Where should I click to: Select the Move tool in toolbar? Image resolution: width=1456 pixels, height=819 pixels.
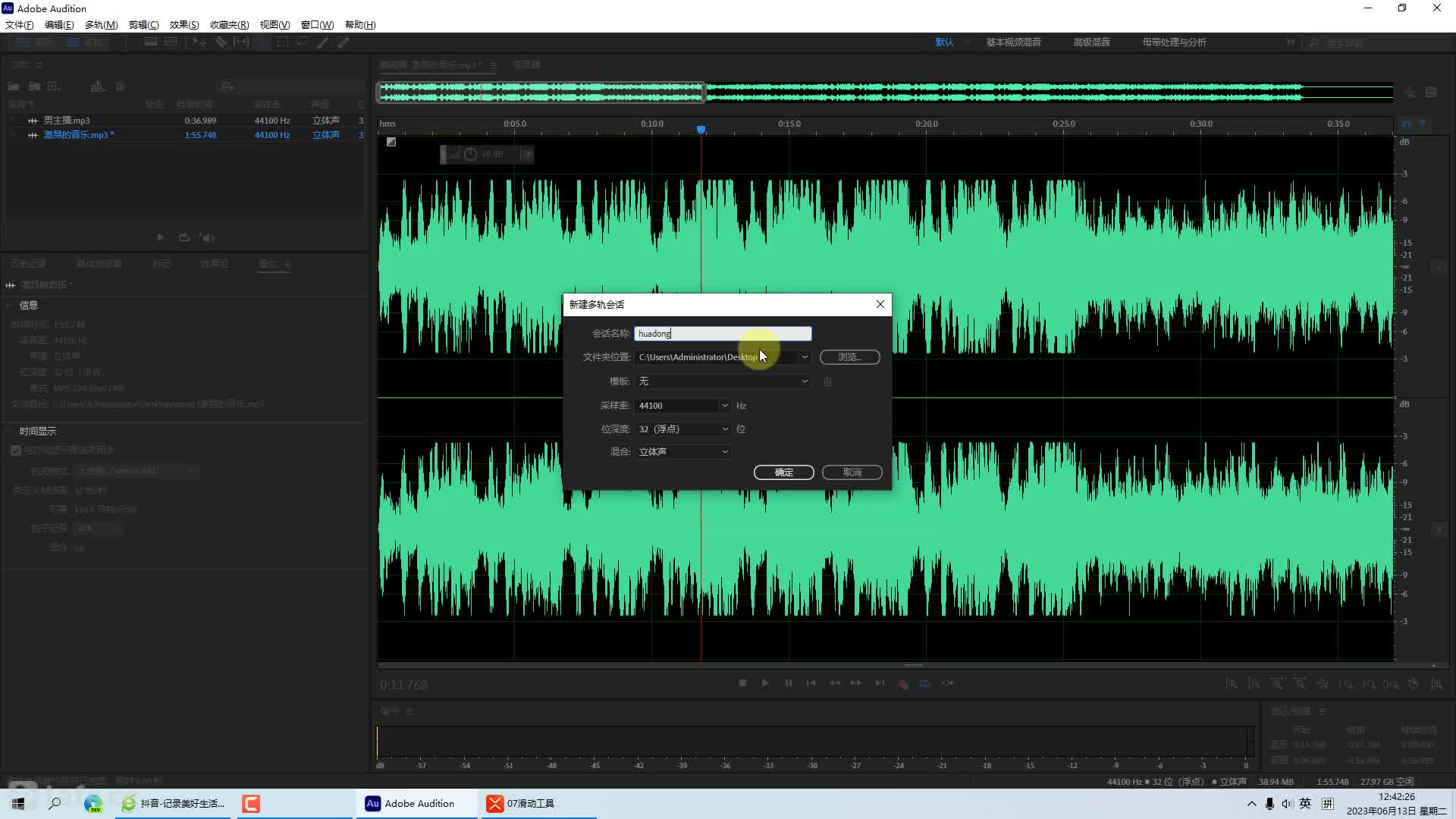pos(199,42)
